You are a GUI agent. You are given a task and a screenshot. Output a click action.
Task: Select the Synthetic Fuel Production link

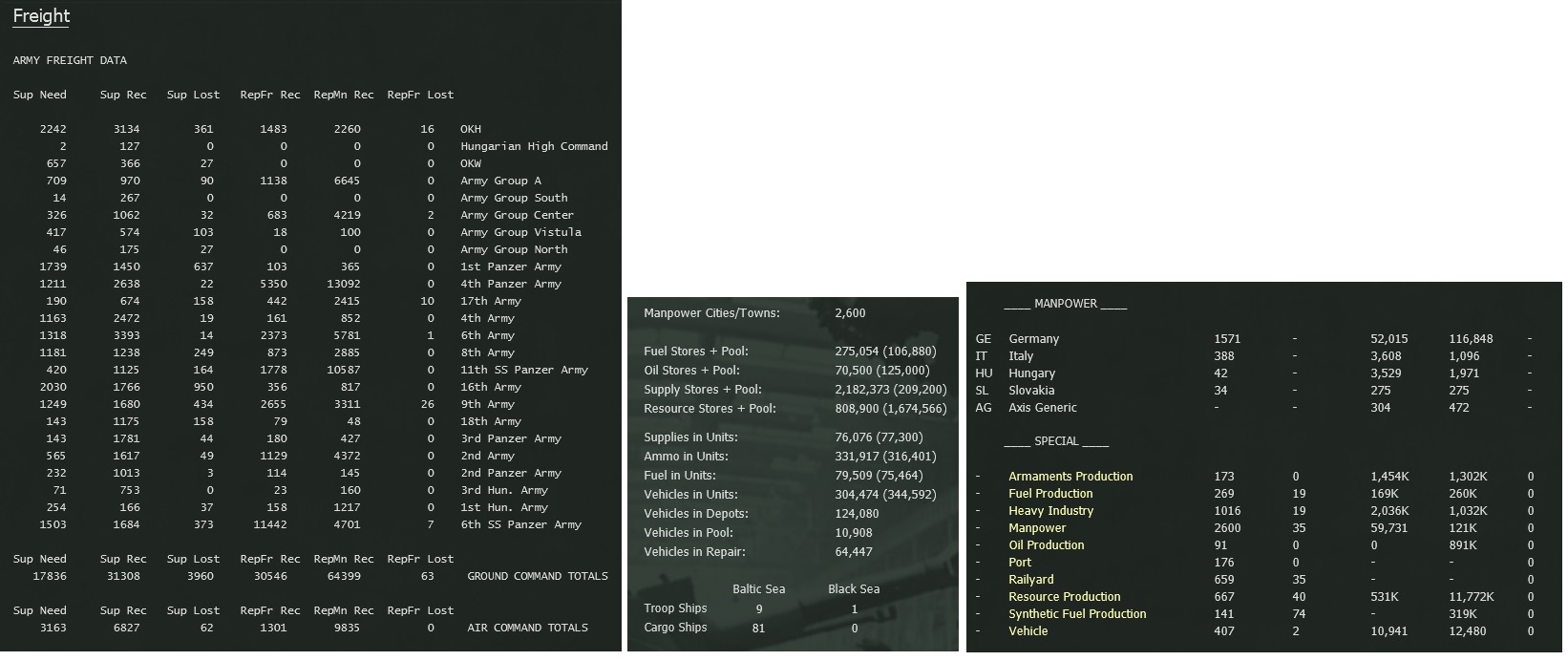[1077, 614]
